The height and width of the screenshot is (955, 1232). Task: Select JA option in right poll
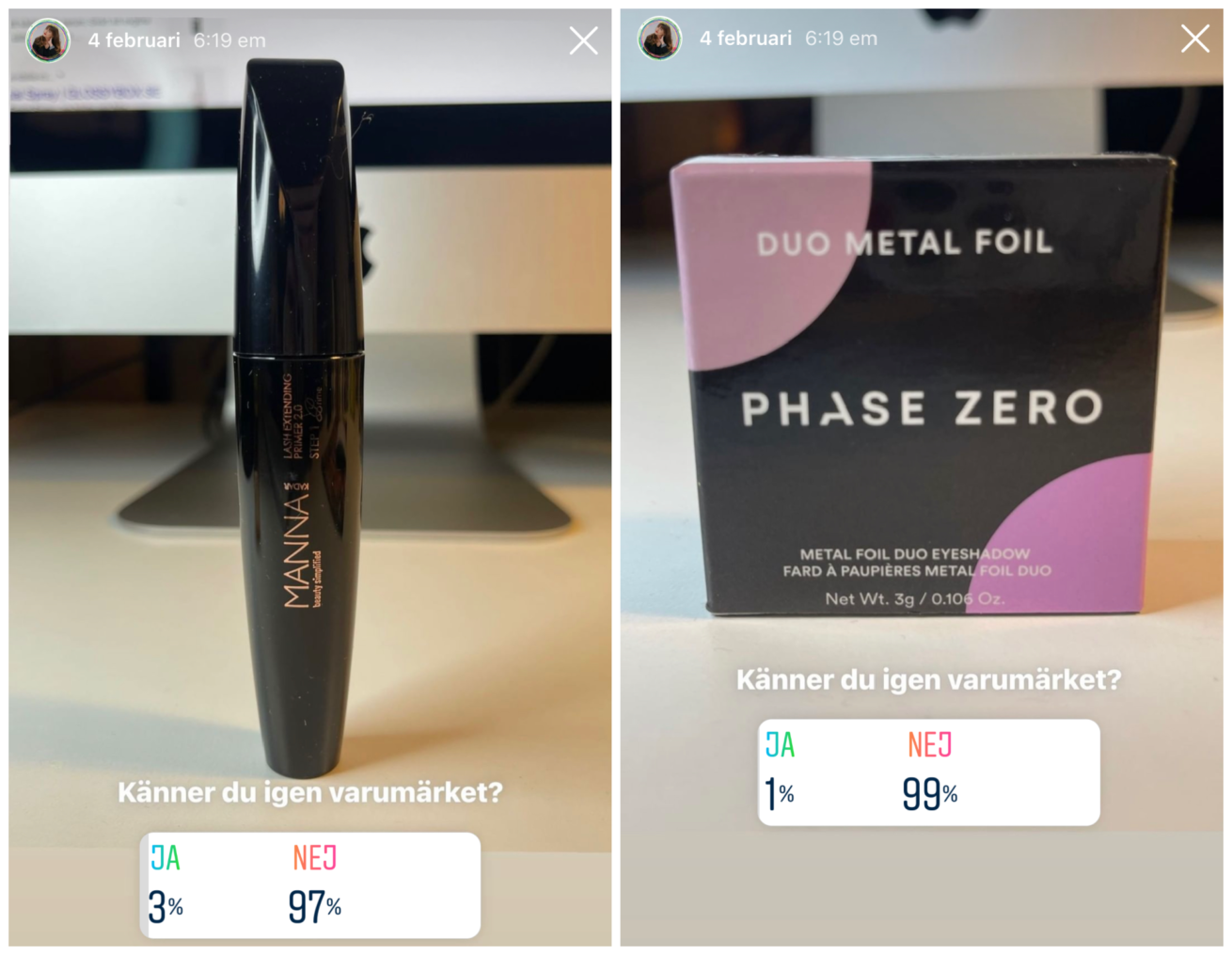(780, 744)
